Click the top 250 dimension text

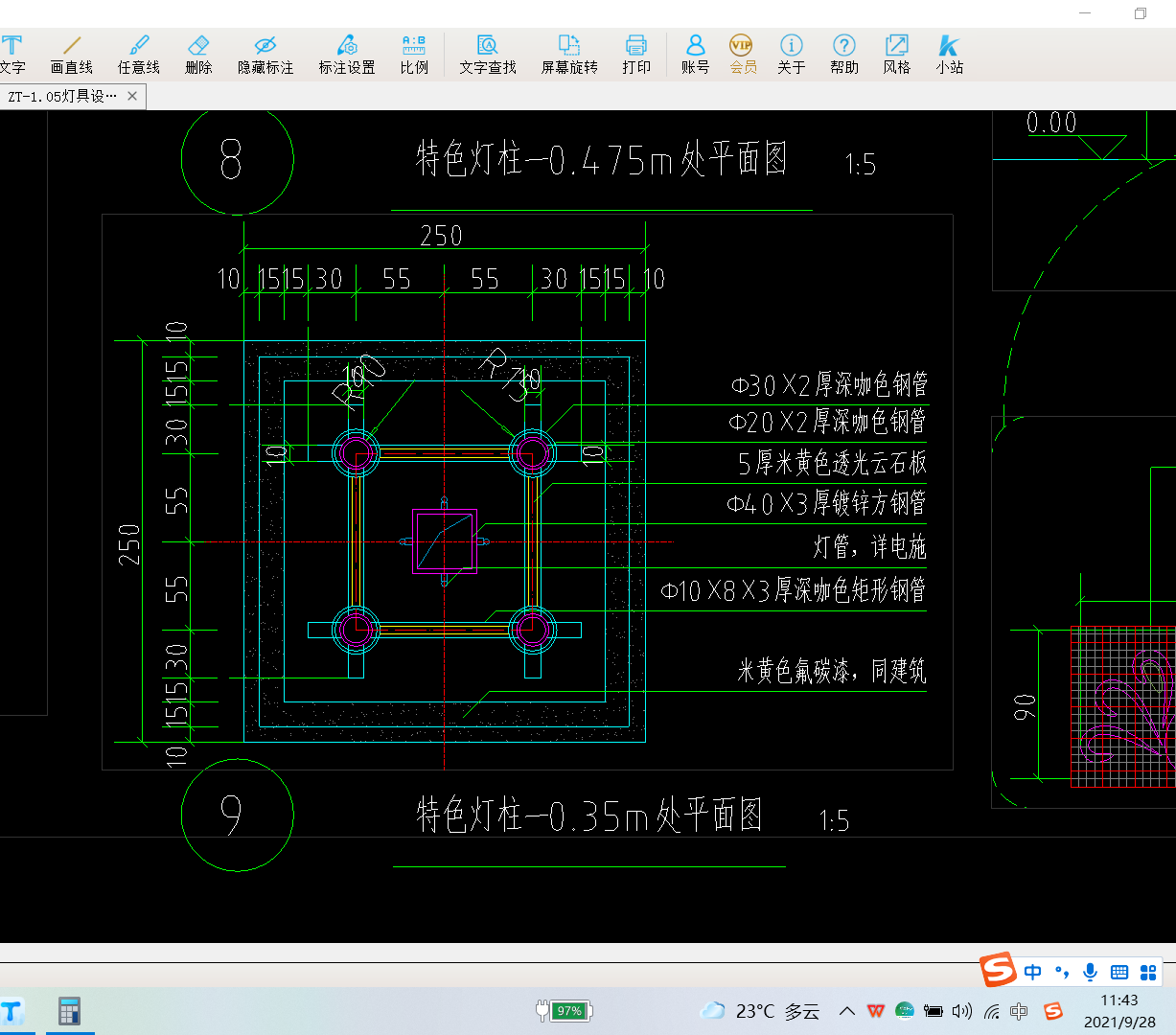(x=441, y=236)
